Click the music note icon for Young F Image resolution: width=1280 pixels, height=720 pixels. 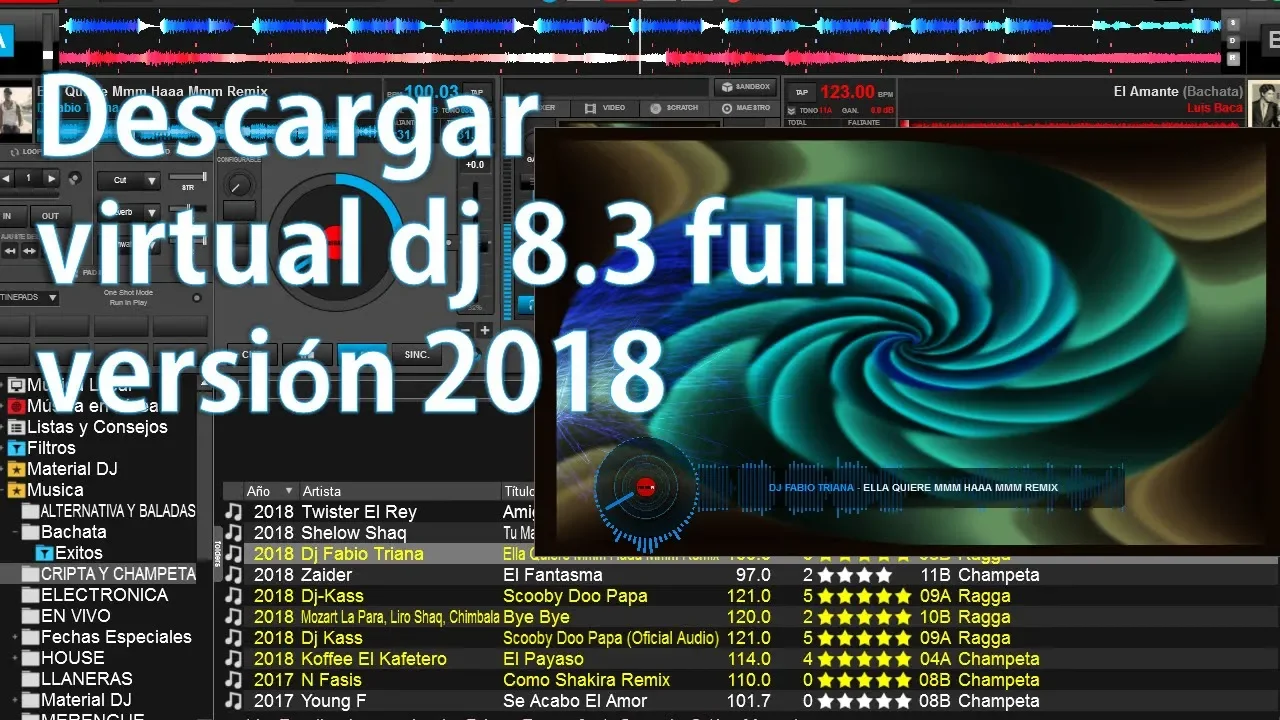[x=233, y=701]
